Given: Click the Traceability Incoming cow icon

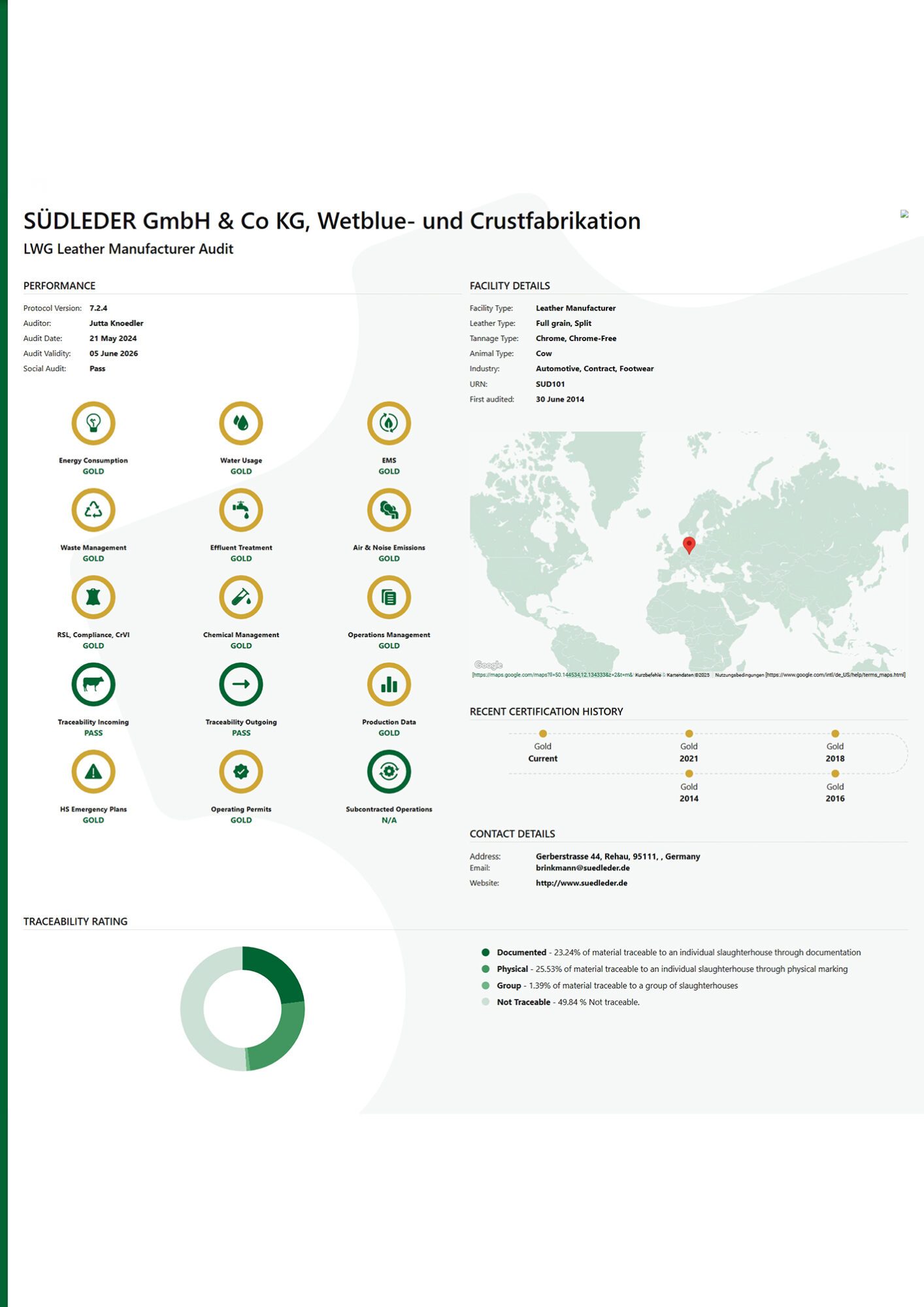Looking at the screenshot, I should tap(93, 684).
